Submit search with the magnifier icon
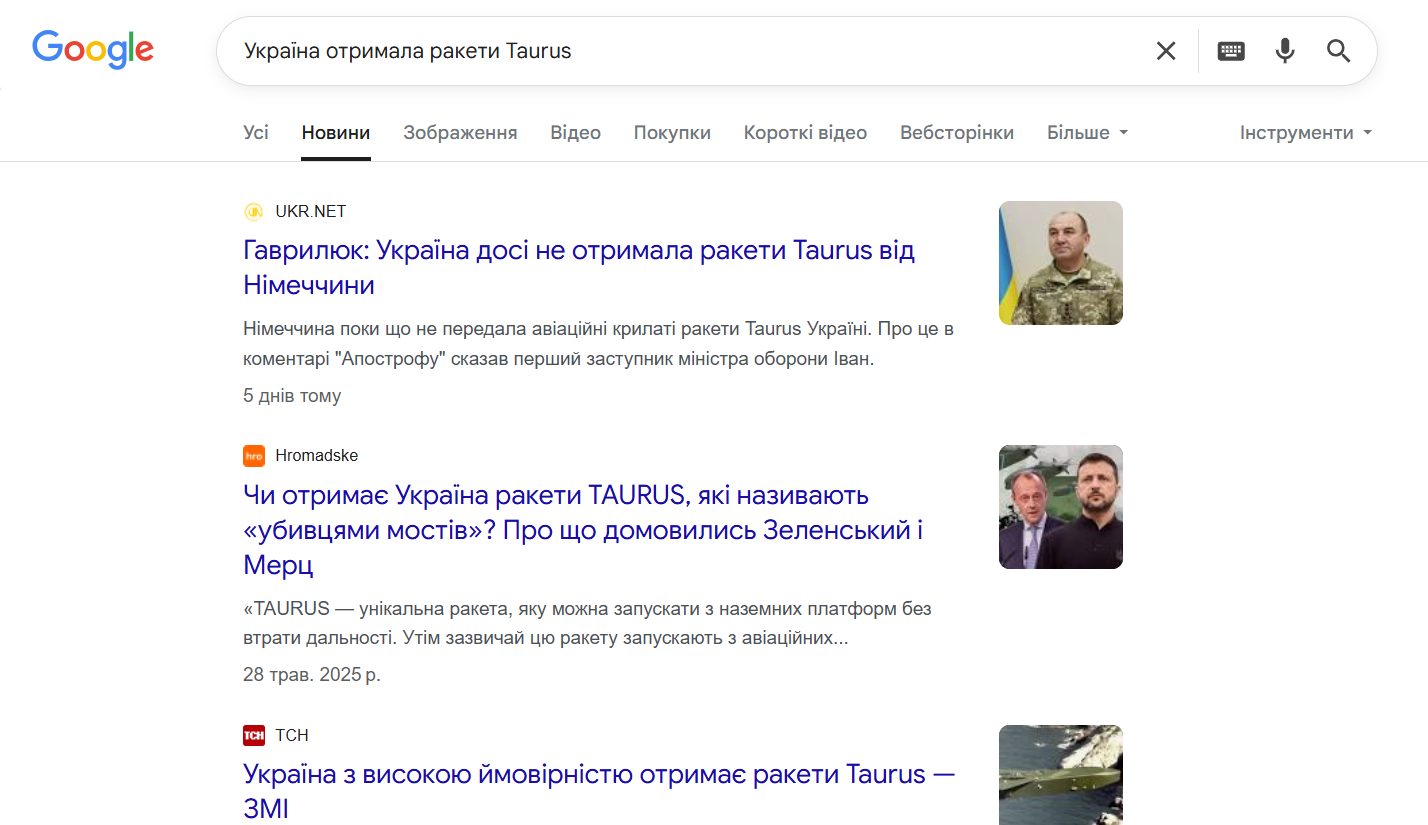 [1339, 51]
